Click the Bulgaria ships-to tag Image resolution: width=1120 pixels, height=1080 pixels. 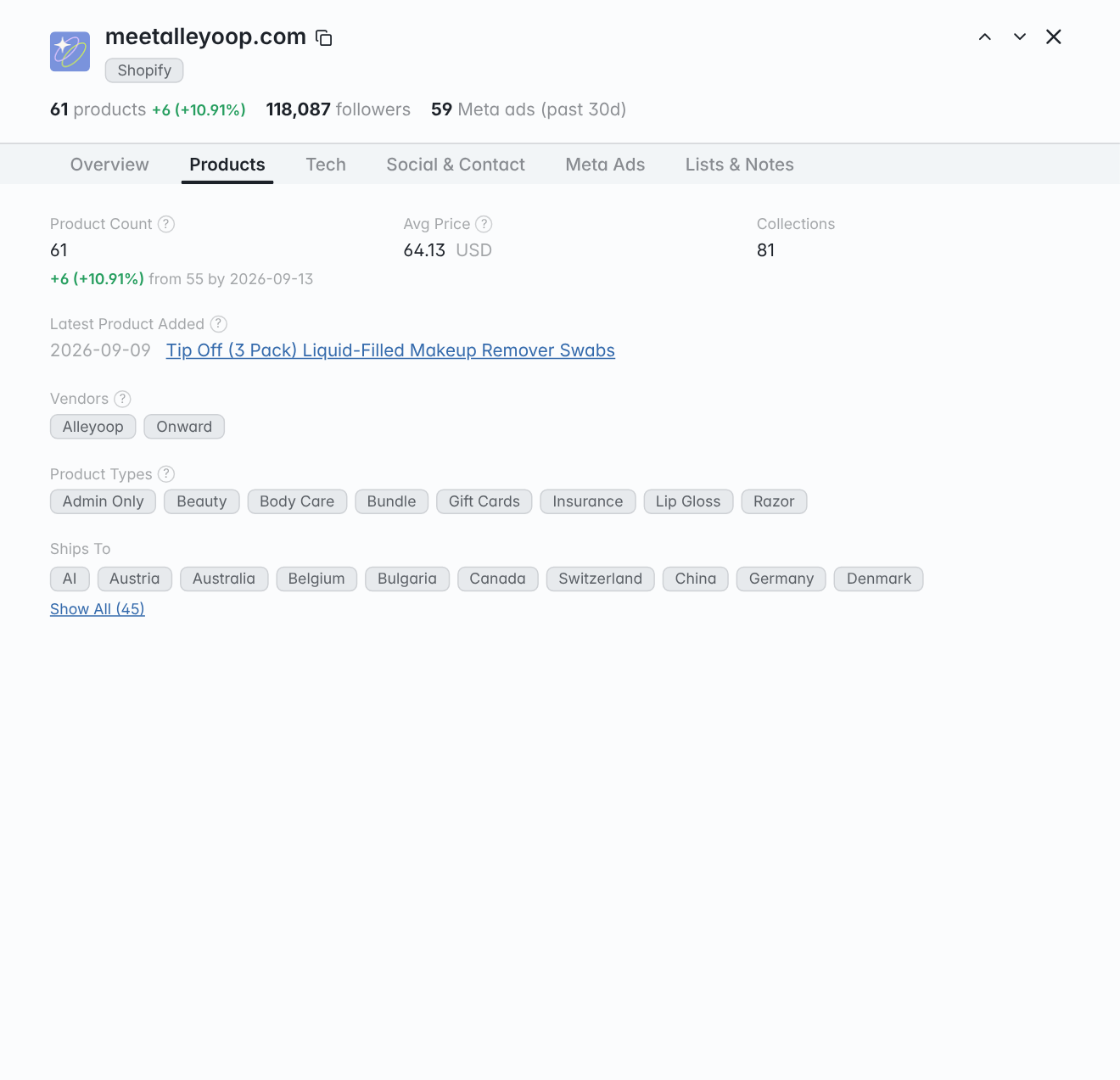click(407, 579)
